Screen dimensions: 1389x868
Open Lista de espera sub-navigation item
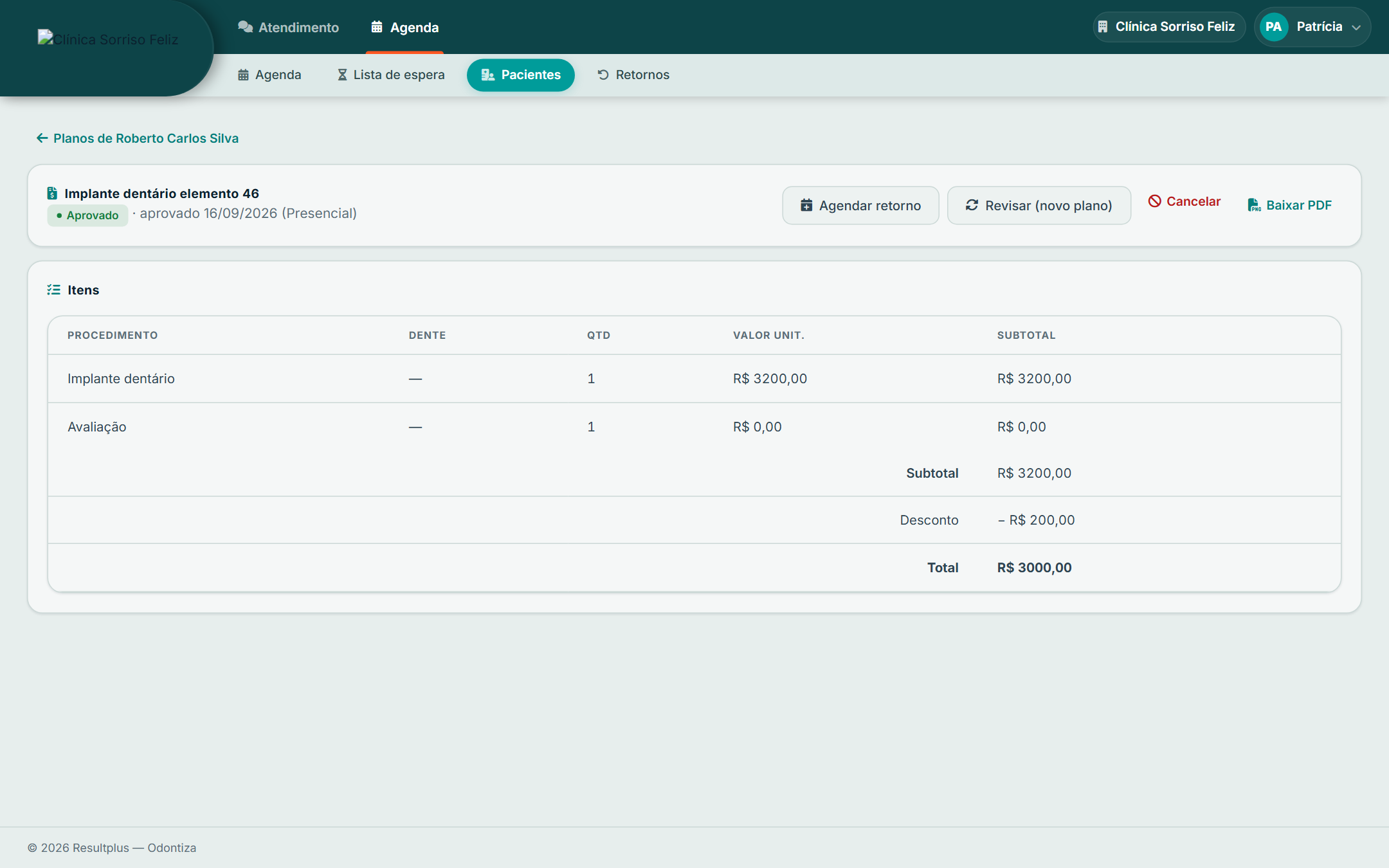[391, 75]
